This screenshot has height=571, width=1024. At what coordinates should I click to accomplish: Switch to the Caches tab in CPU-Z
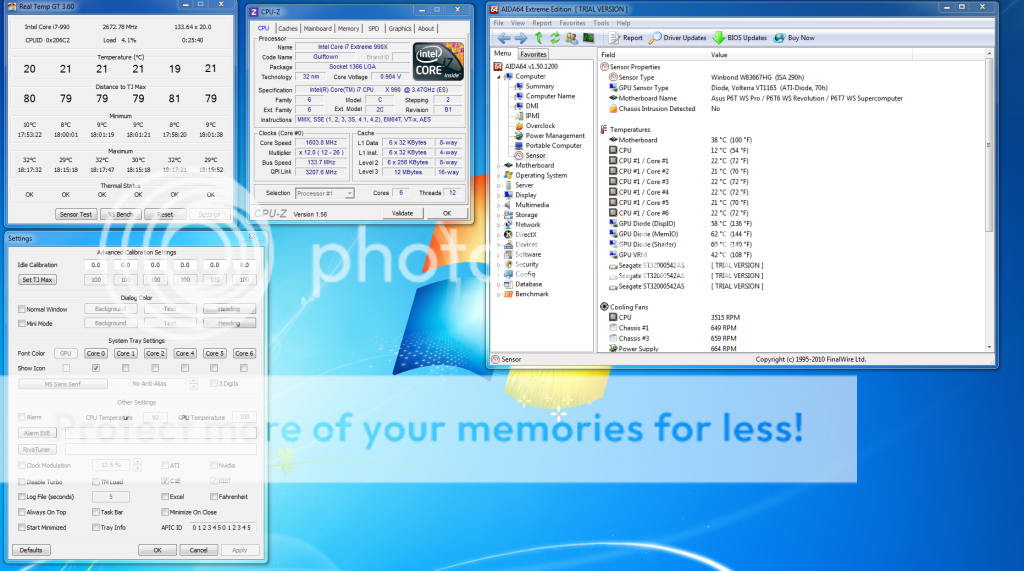tap(287, 28)
